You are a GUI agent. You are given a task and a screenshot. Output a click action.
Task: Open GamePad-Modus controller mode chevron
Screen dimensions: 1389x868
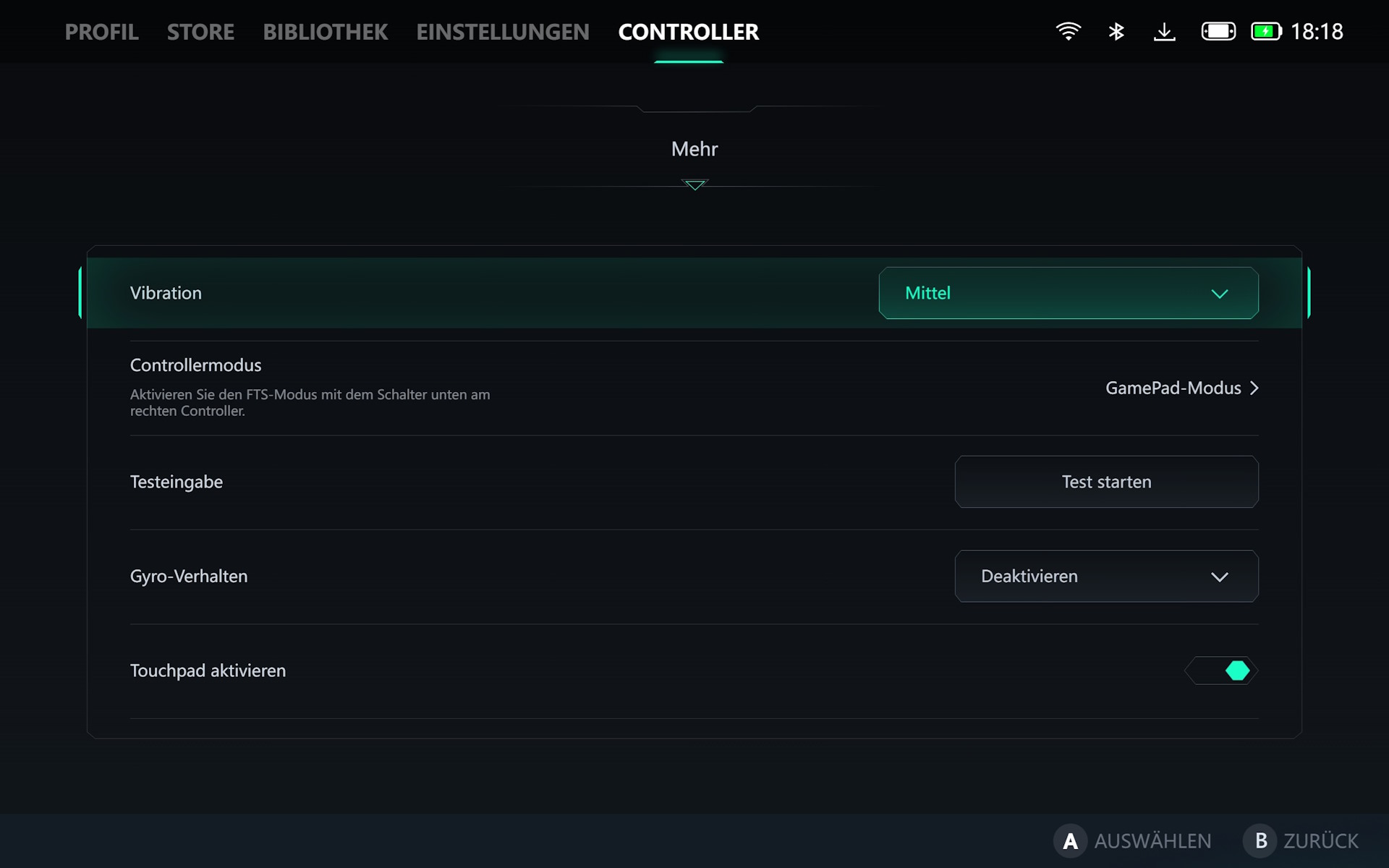click(1254, 388)
